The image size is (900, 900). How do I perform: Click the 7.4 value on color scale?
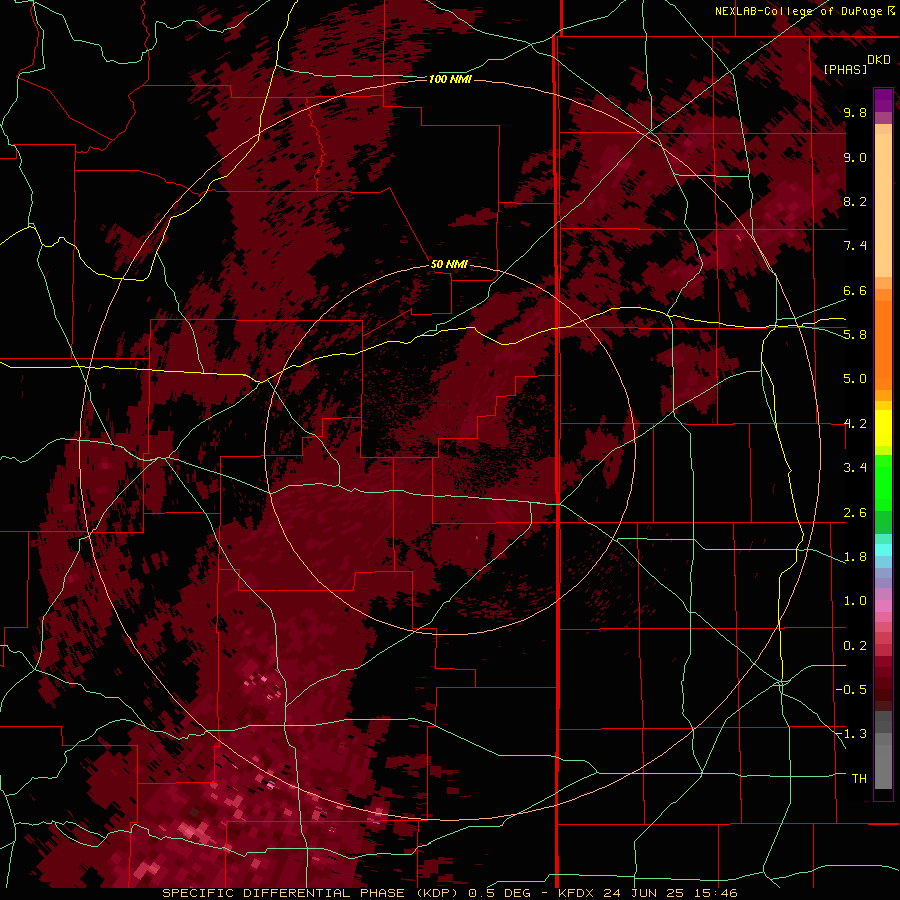(855, 246)
